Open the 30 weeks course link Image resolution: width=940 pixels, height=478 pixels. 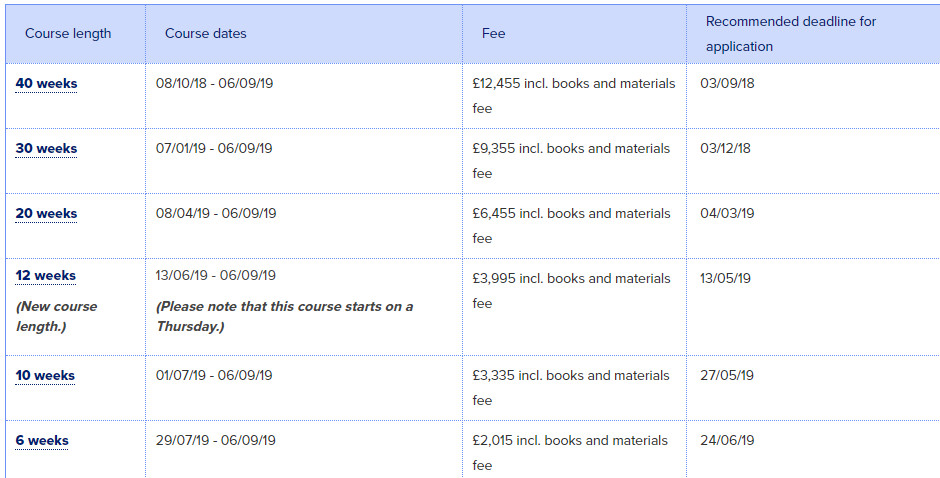click(46, 148)
